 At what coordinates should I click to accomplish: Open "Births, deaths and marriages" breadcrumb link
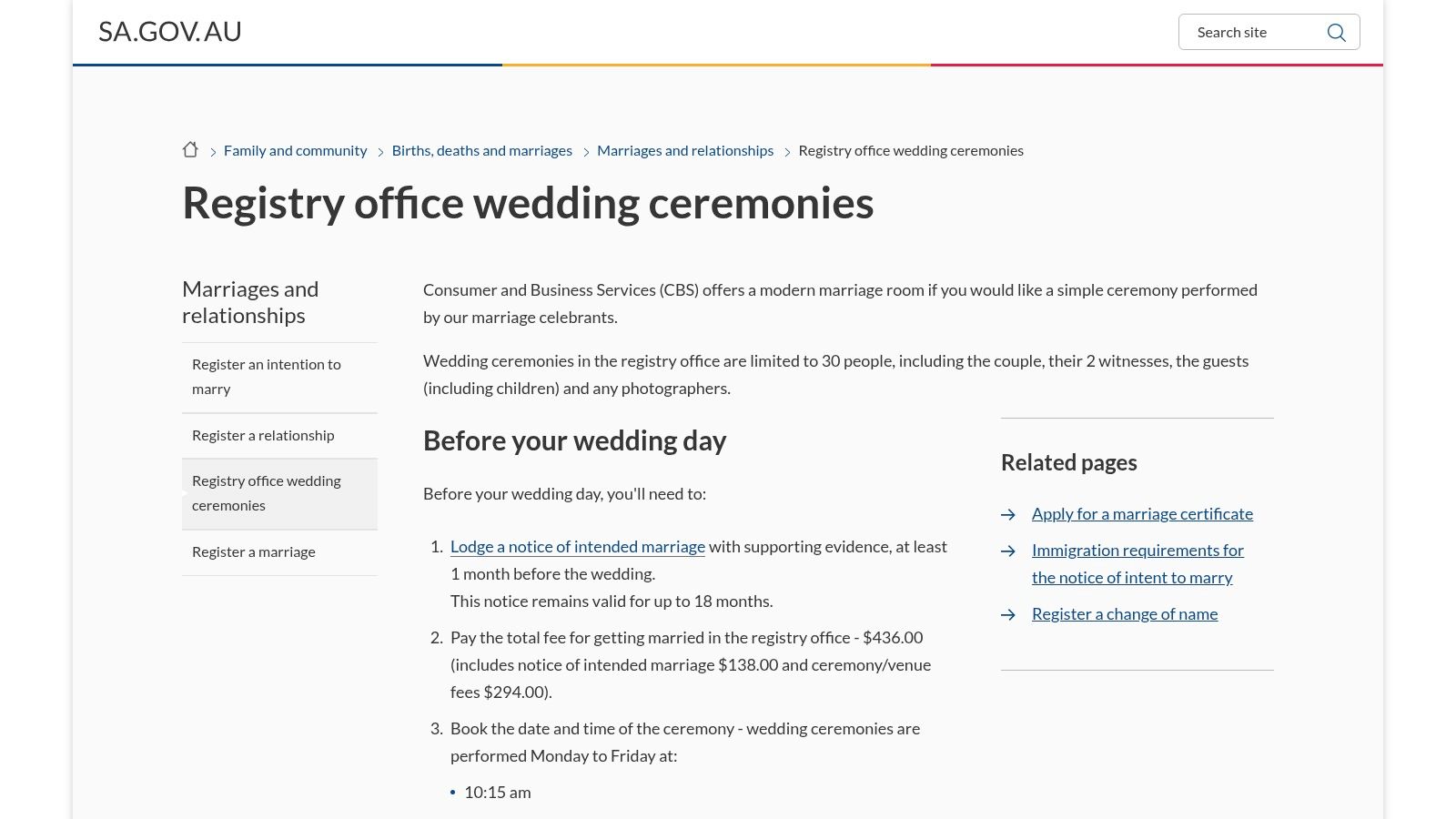pyautogui.click(x=482, y=150)
